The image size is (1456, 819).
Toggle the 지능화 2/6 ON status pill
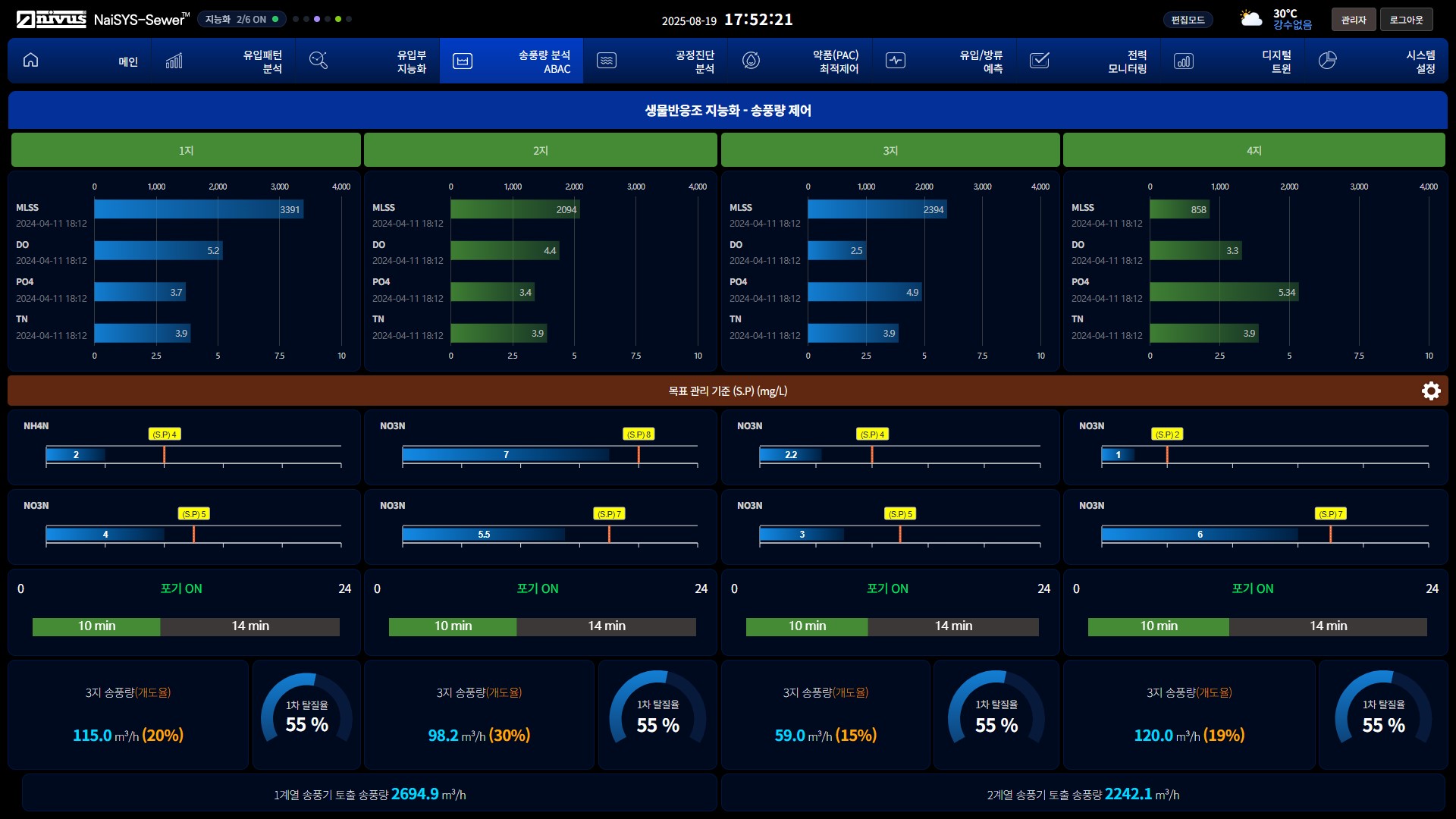241,19
